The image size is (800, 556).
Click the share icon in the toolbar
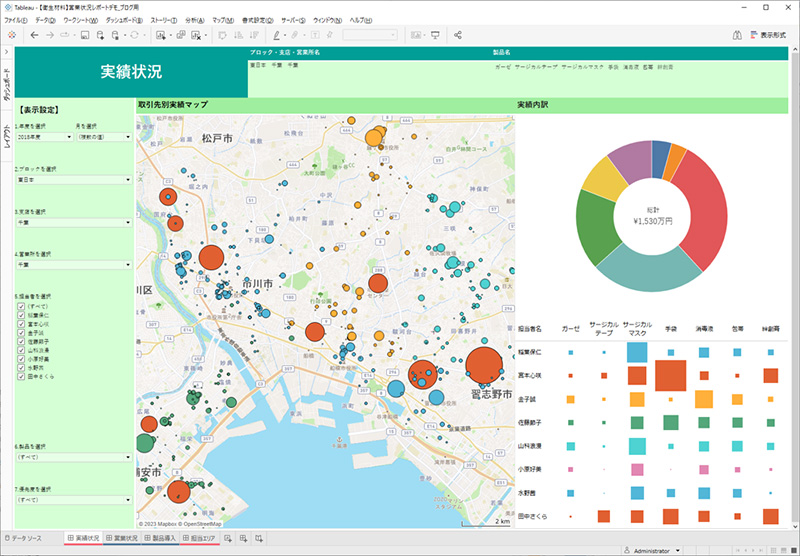point(458,34)
